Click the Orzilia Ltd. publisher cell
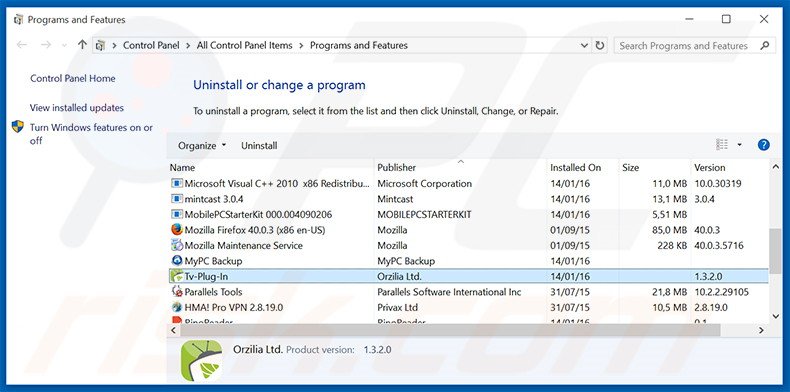 click(400, 277)
